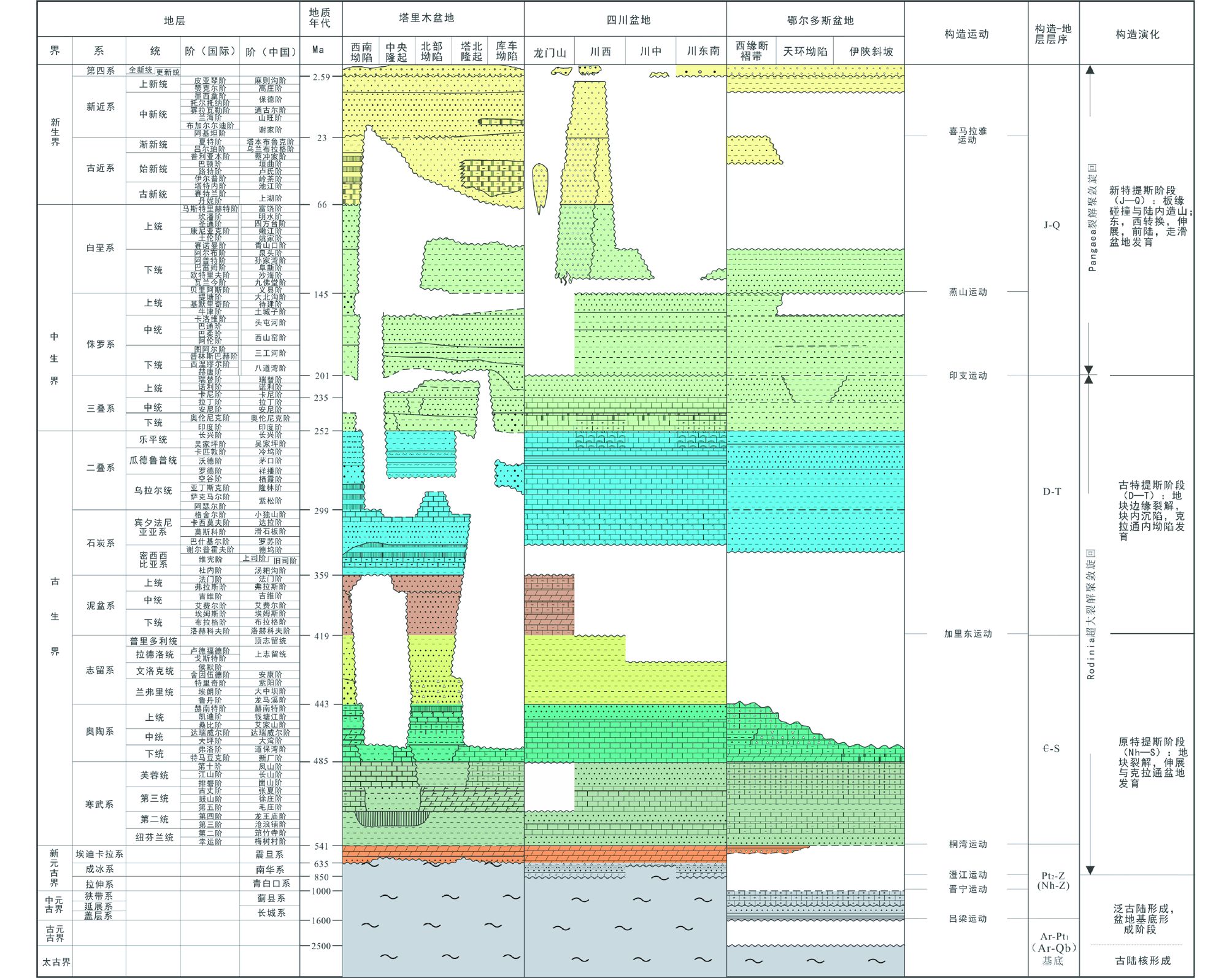Click the 加里东运动 label
The width and height of the screenshot is (1232, 978).
click(968, 634)
